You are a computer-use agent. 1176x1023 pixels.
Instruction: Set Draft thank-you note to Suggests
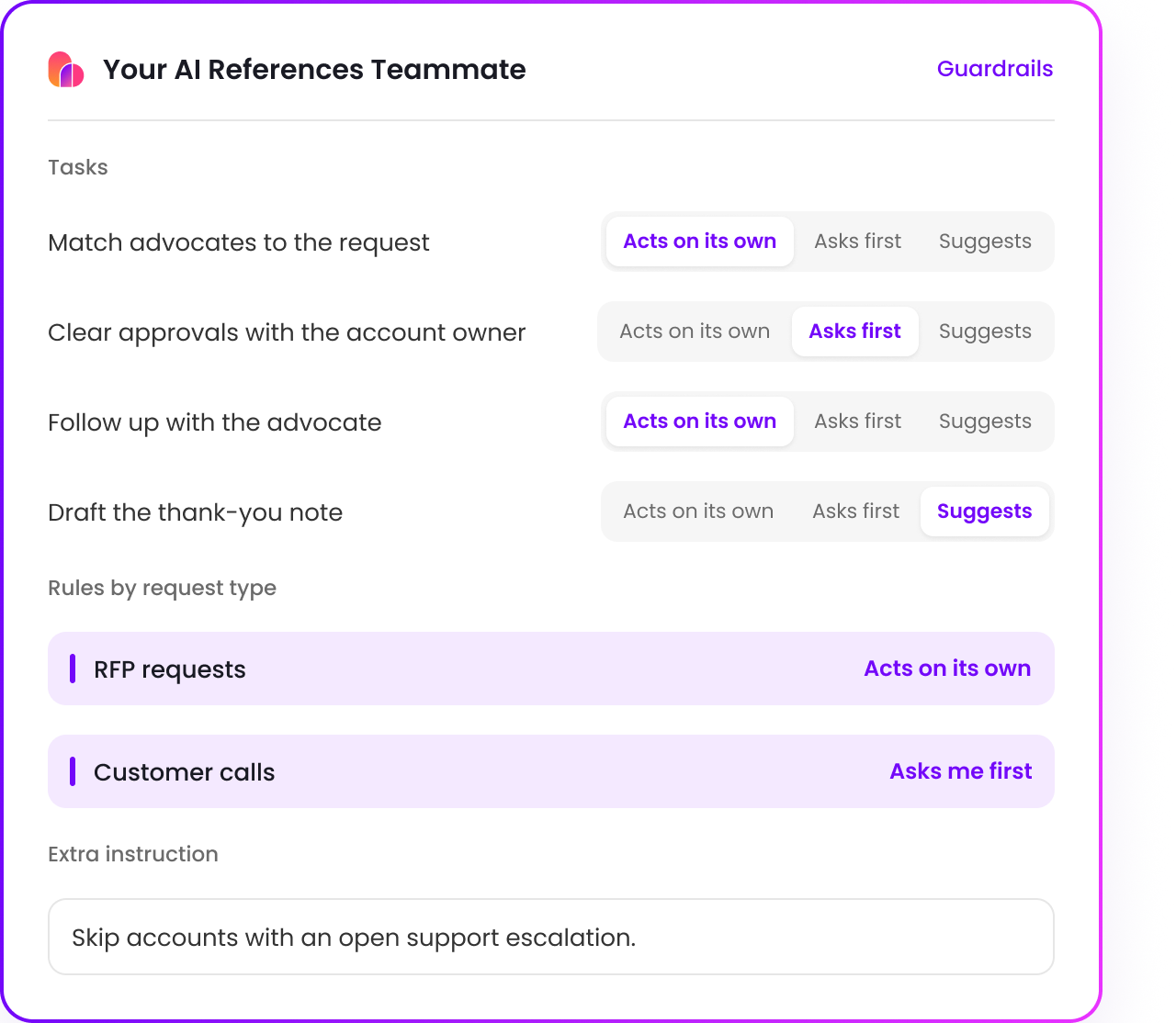point(985,511)
